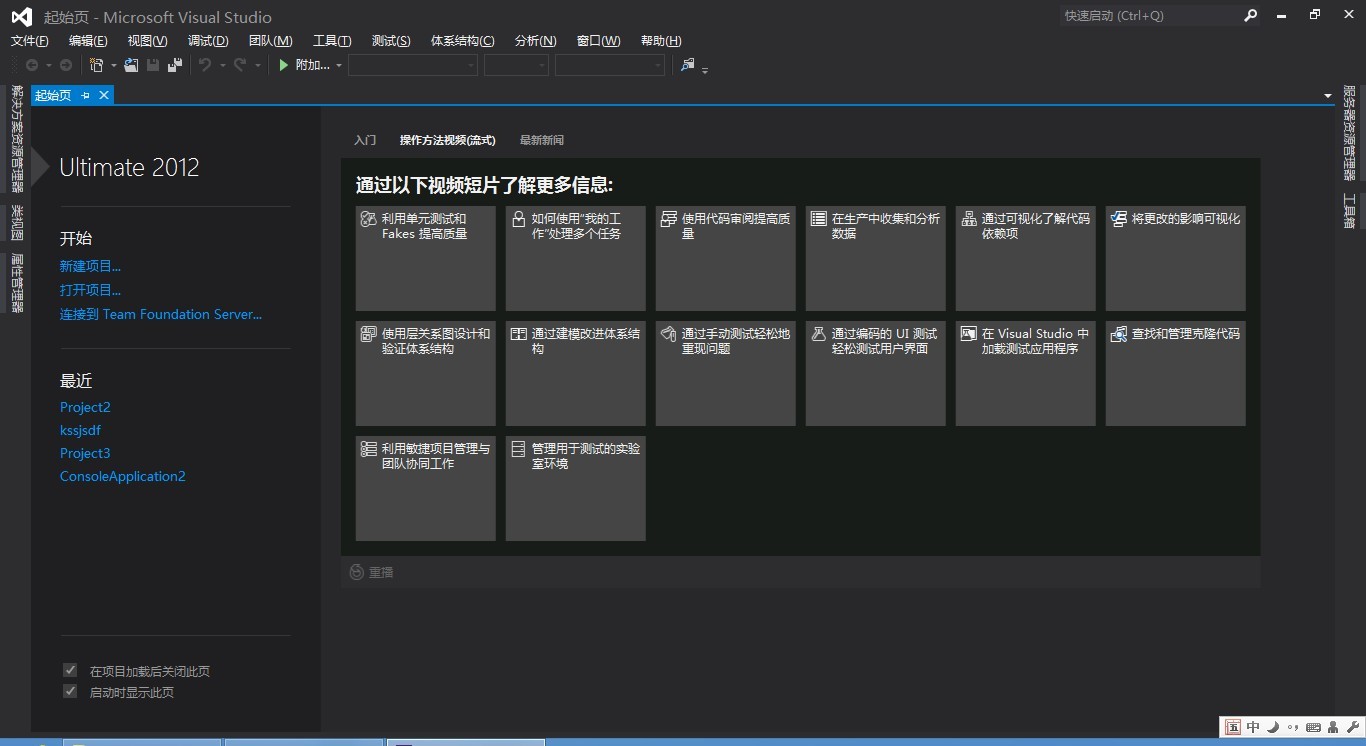The image size is (1366, 746).
Task: Click the save all toolbar icon
Action: coord(175,65)
